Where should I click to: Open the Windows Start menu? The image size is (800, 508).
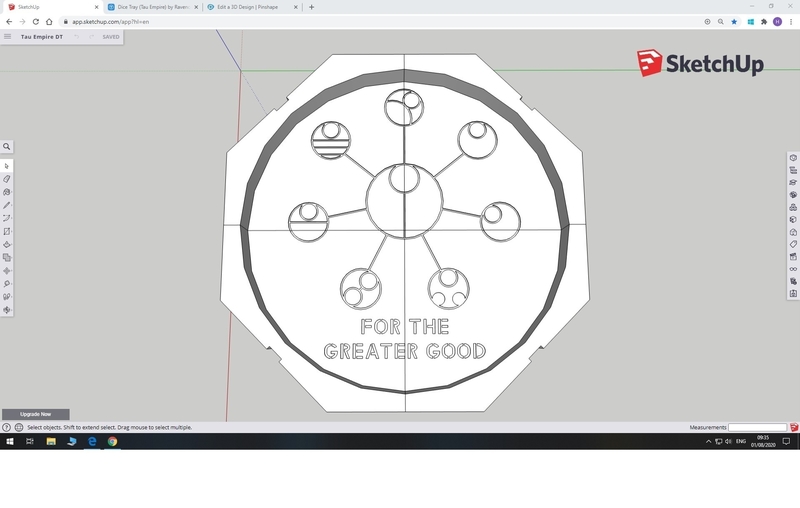pyautogui.click(x=10, y=441)
